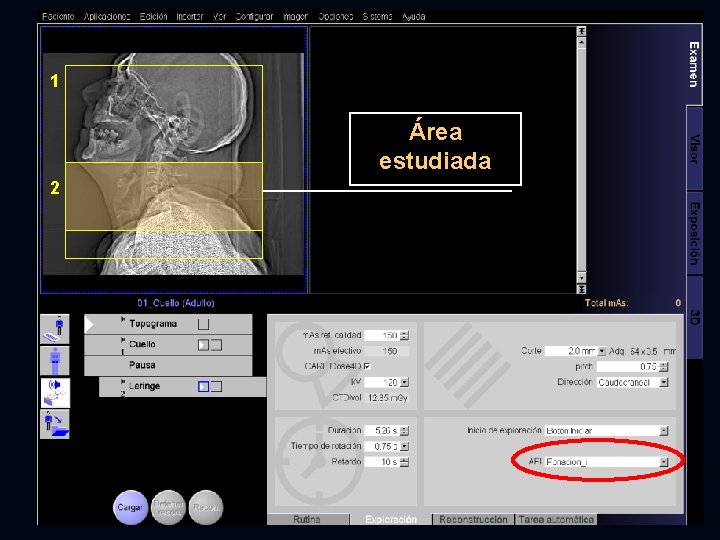The image size is (720, 540).
Task: Switch to the Reconstrucción tab
Action: [x=473, y=519]
